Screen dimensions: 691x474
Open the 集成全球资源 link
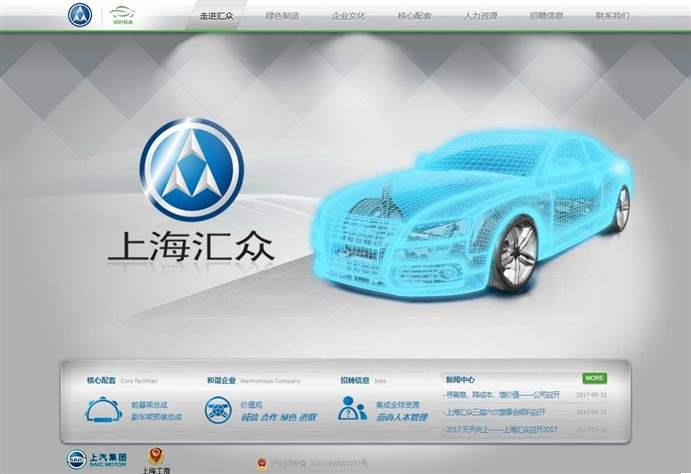(398, 404)
